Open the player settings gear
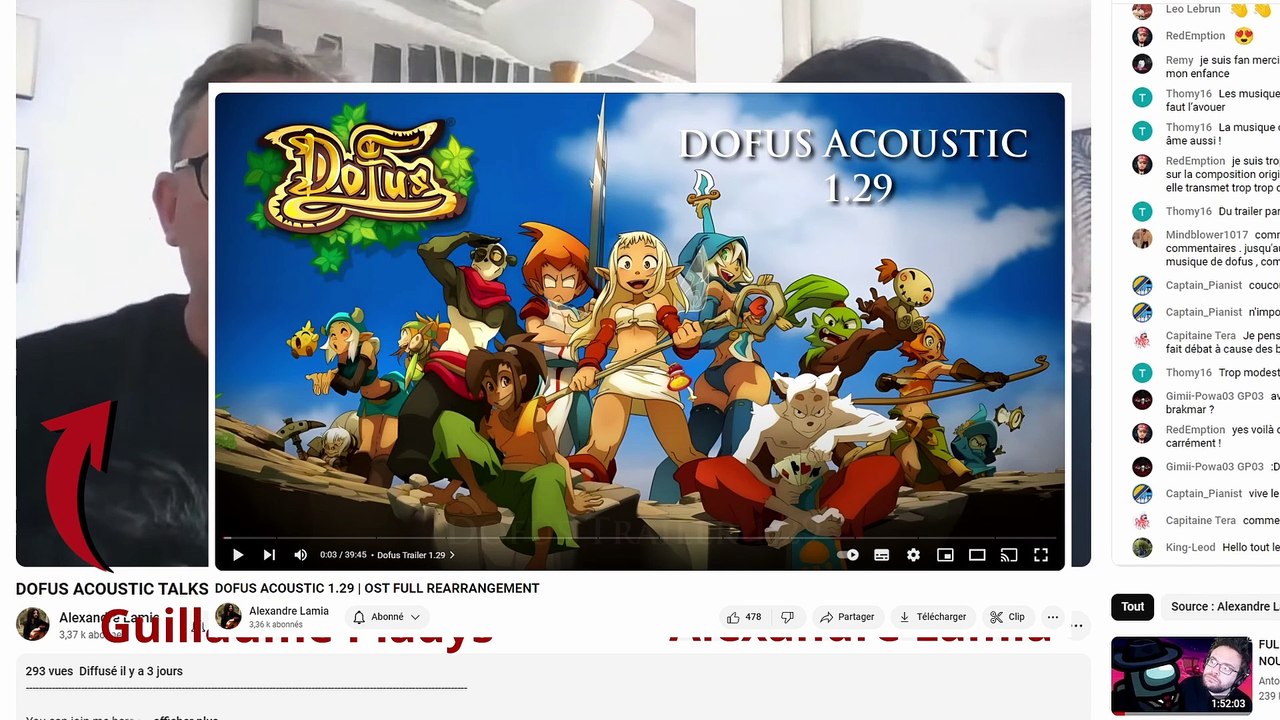1280x720 pixels. (913, 555)
